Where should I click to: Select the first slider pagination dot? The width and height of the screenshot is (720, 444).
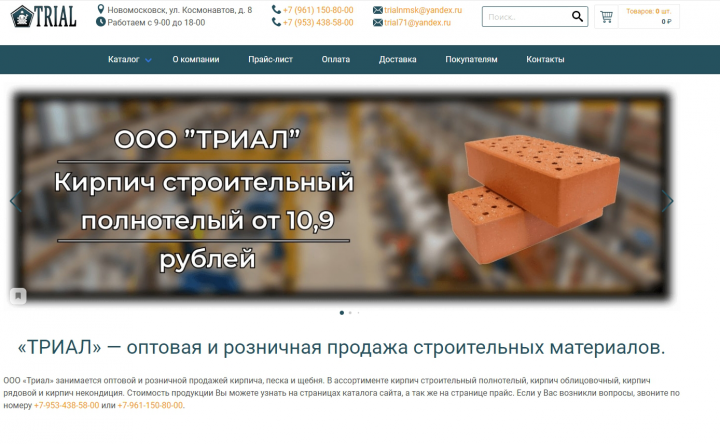pos(342,313)
